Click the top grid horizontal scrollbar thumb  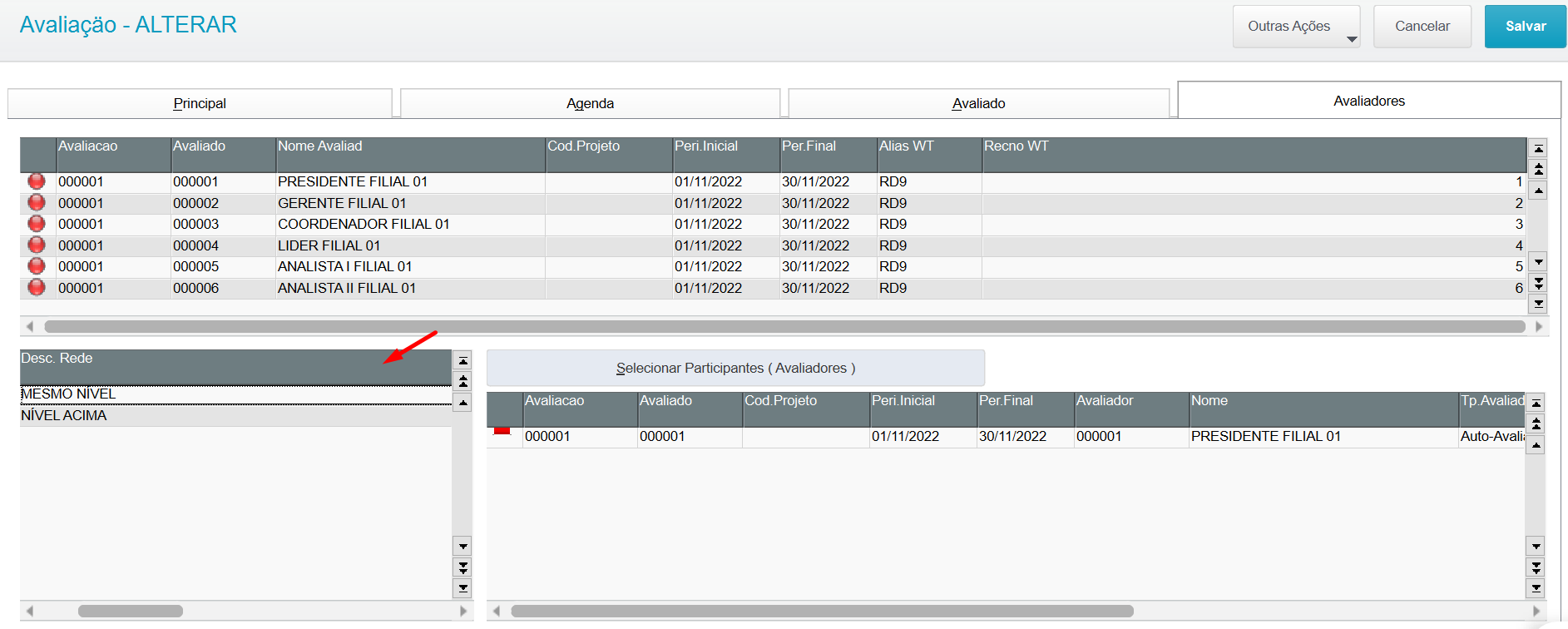(784, 326)
